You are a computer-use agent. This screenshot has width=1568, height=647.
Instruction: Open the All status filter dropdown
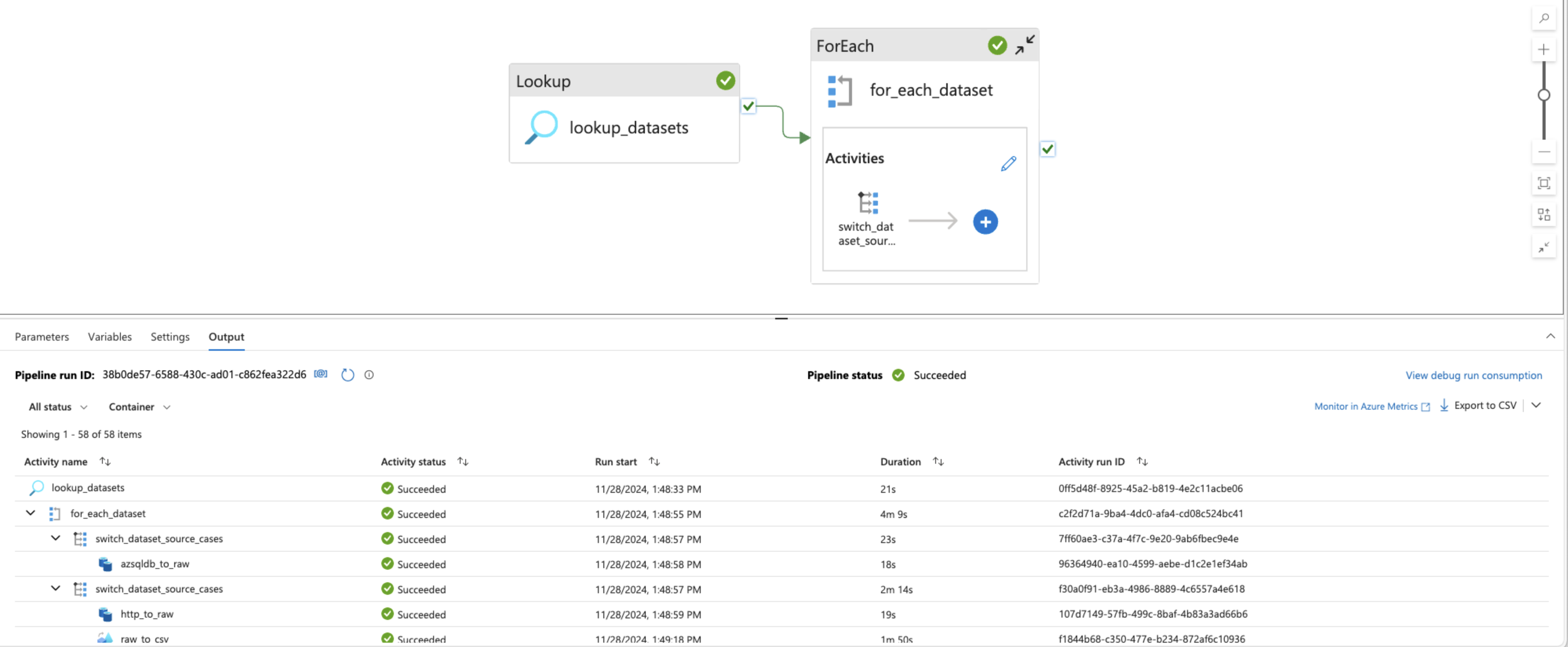click(58, 407)
